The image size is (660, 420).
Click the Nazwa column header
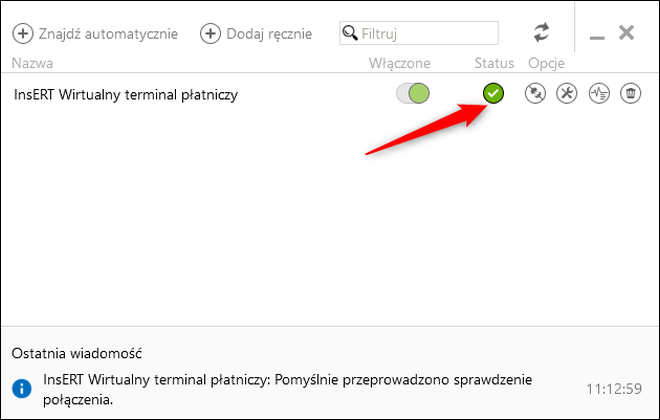point(32,63)
